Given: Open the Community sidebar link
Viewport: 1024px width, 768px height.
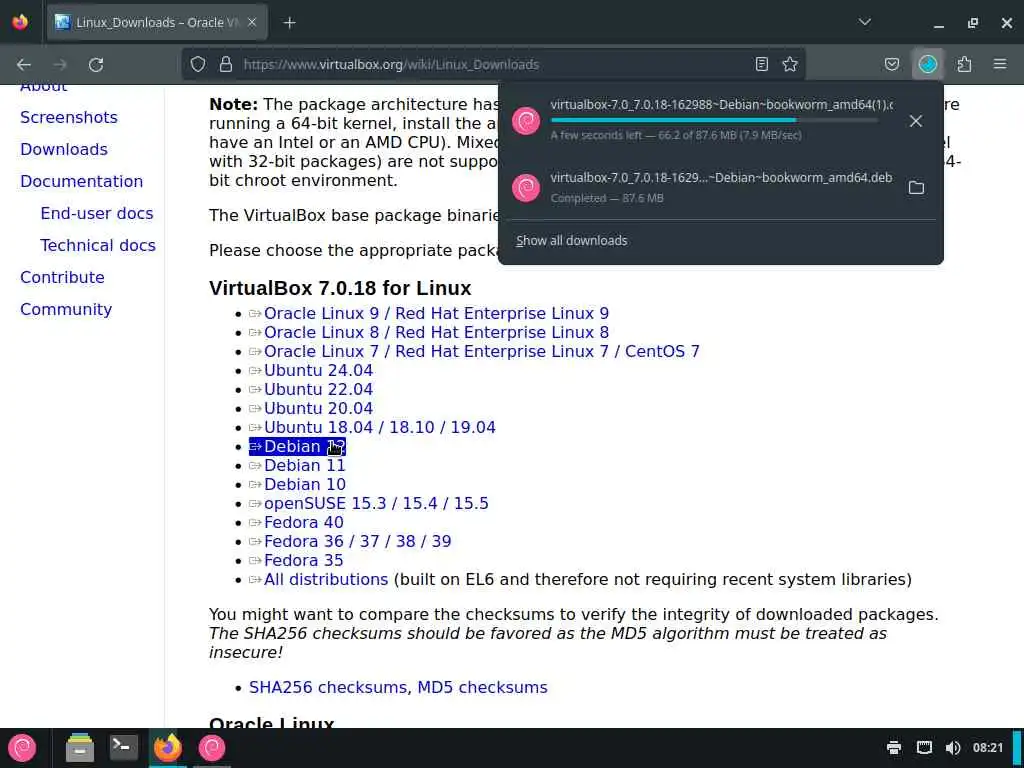Looking at the screenshot, I should click(x=66, y=310).
